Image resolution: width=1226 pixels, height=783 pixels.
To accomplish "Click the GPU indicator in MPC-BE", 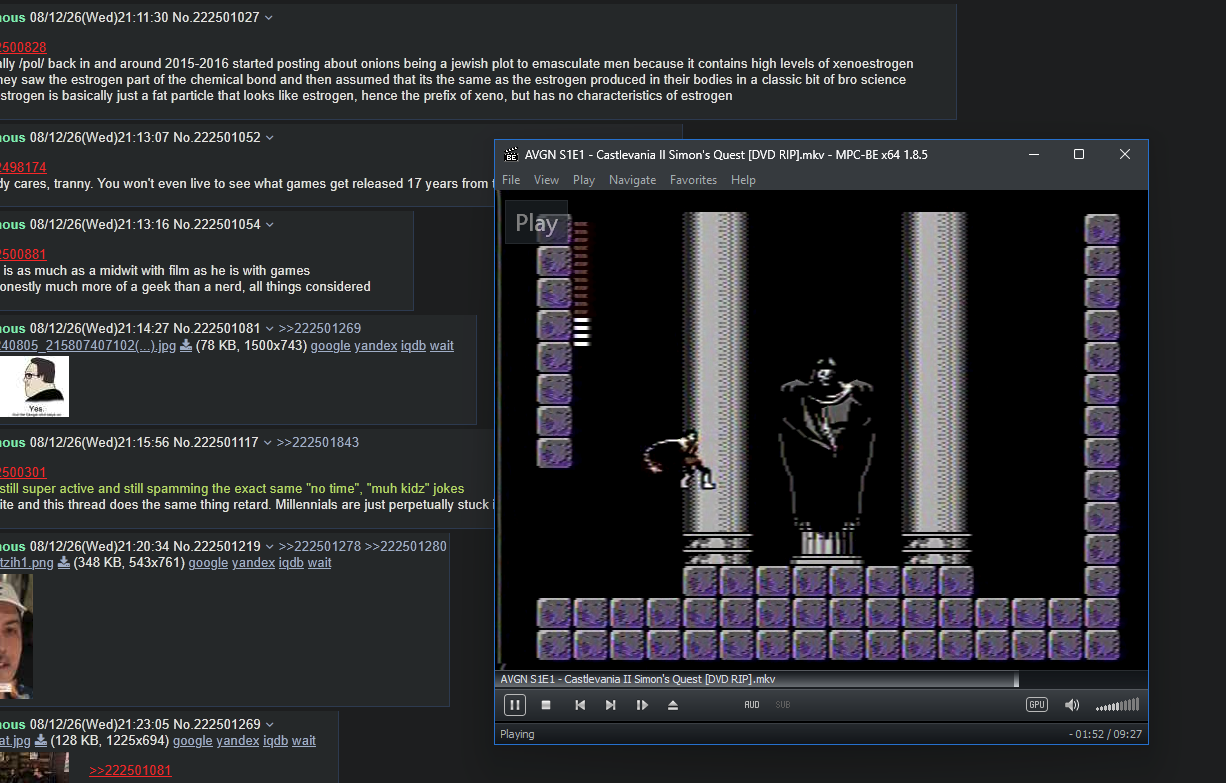I will 1037,705.
